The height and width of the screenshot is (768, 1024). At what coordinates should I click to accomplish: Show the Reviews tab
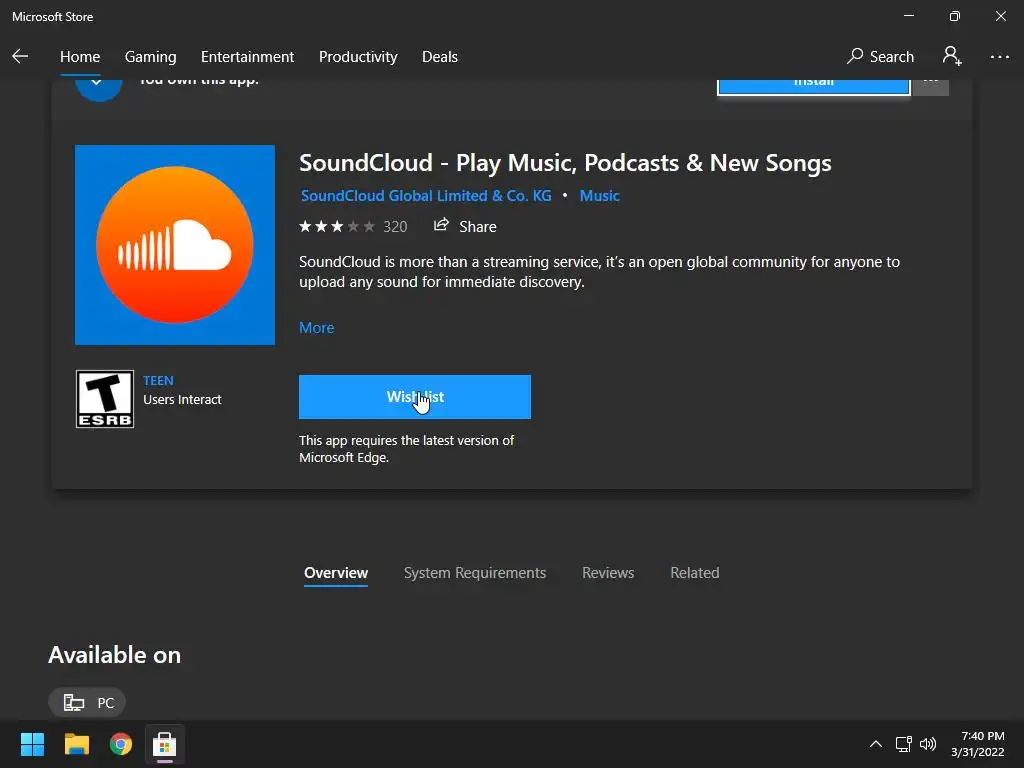click(608, 573)
